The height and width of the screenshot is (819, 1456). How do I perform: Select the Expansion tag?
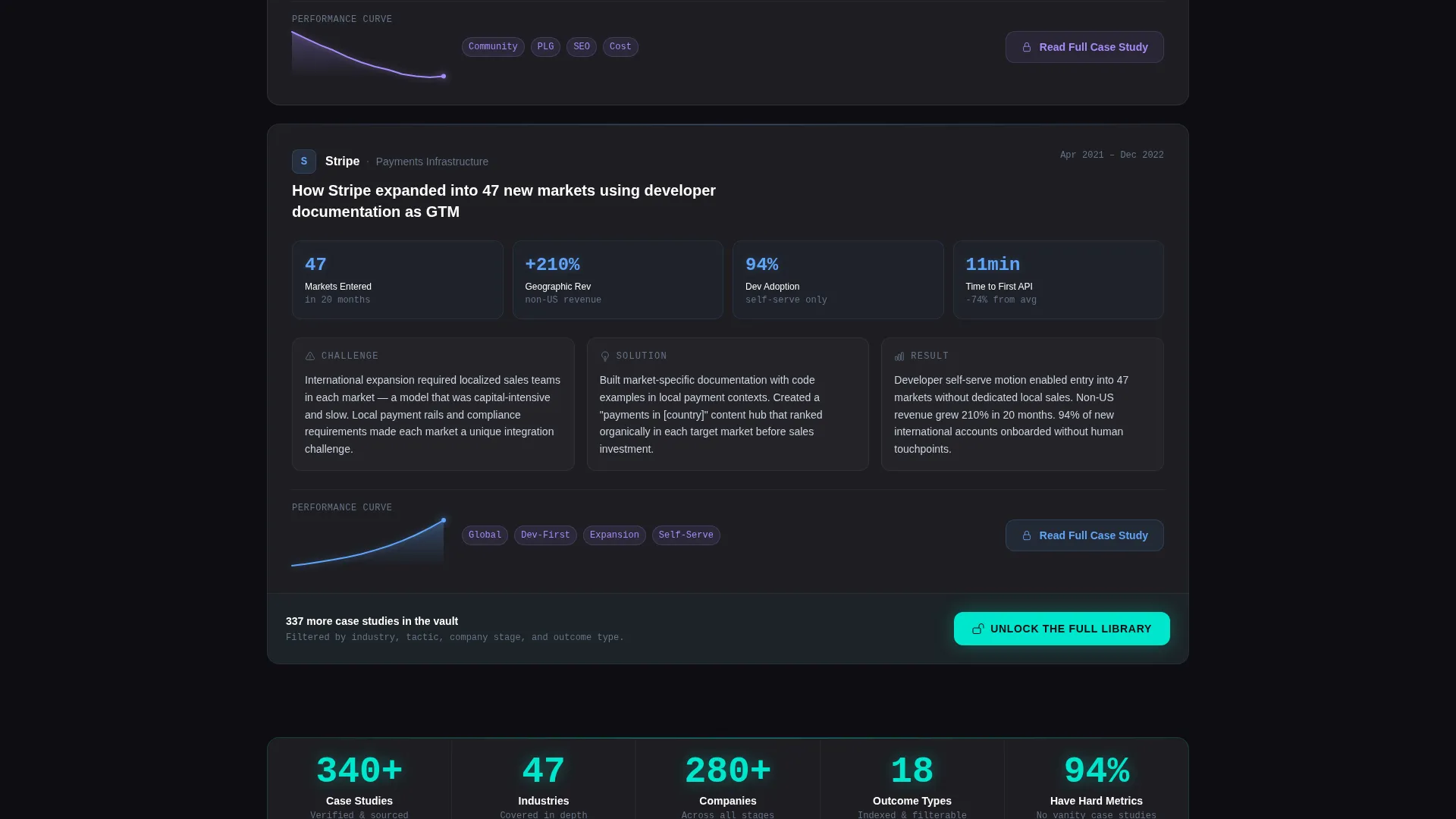pos(614,535)
